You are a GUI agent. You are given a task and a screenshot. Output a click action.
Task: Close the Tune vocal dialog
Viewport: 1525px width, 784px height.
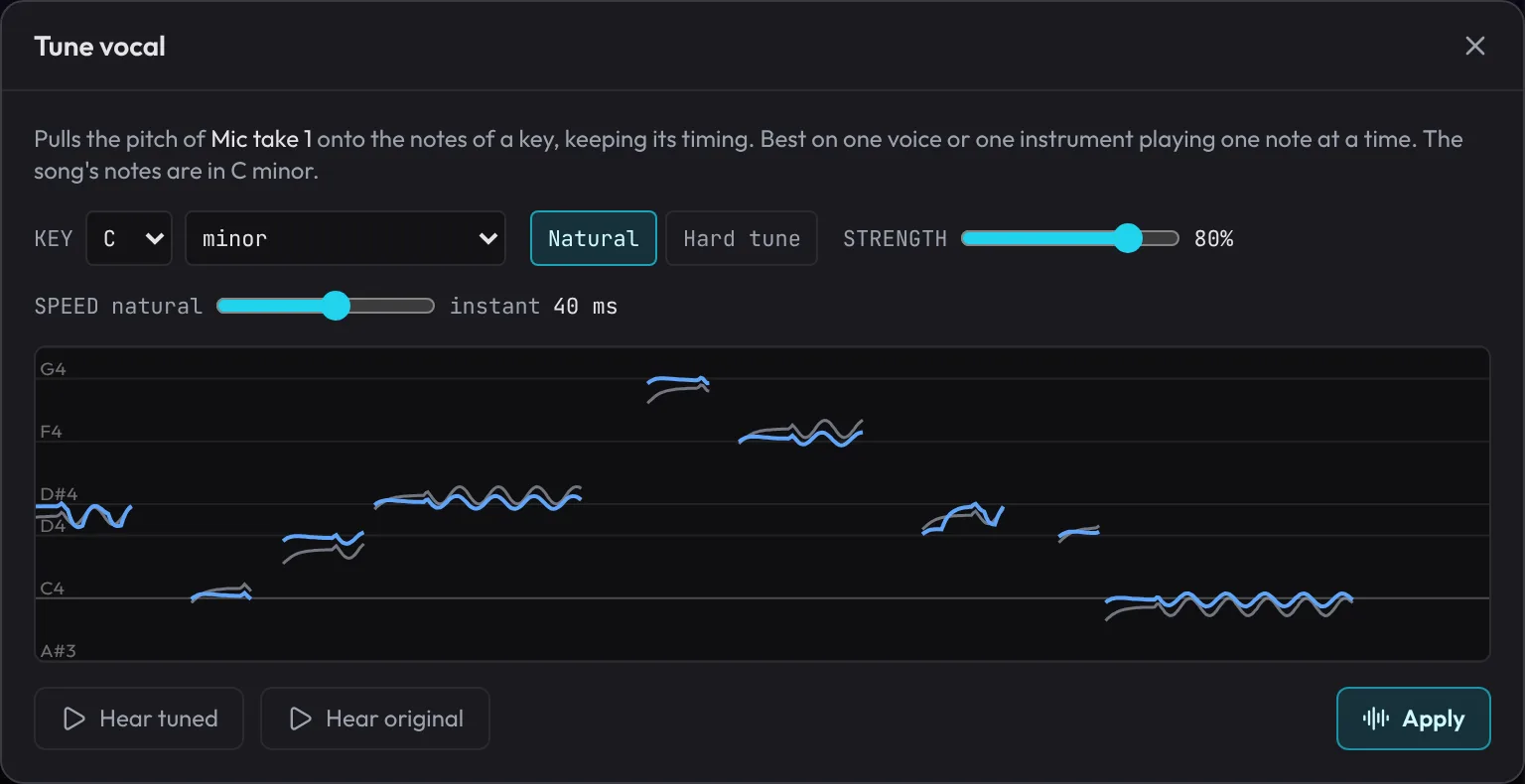pyautogui.click(x=1475, y=46)
